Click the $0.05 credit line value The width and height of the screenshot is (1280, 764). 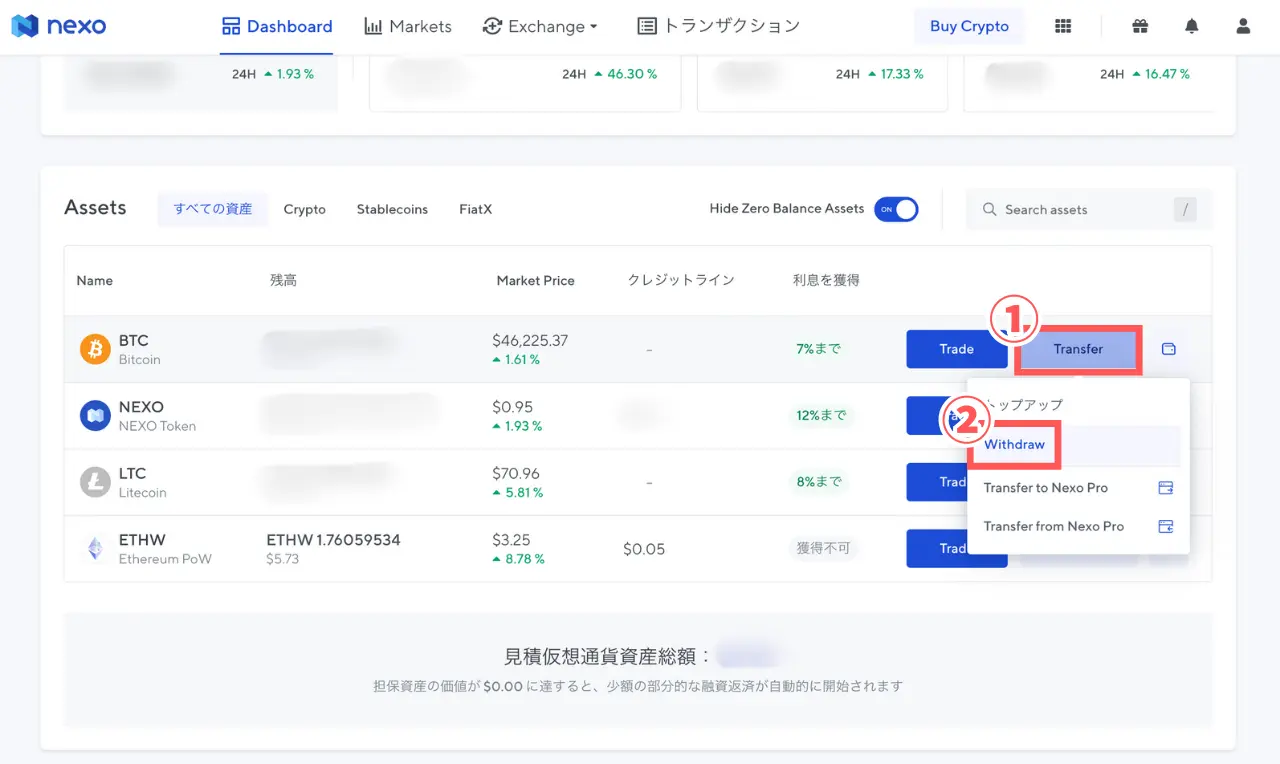coord(644,549)
